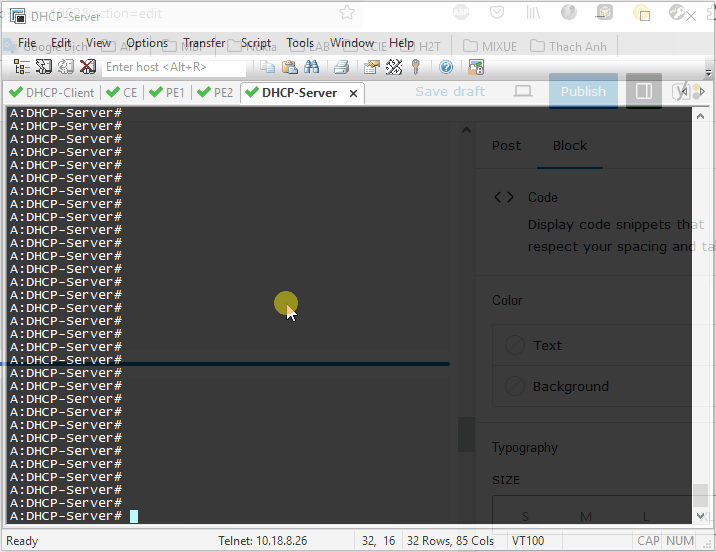Switch to the PE1 session tab

coord(167,93)
